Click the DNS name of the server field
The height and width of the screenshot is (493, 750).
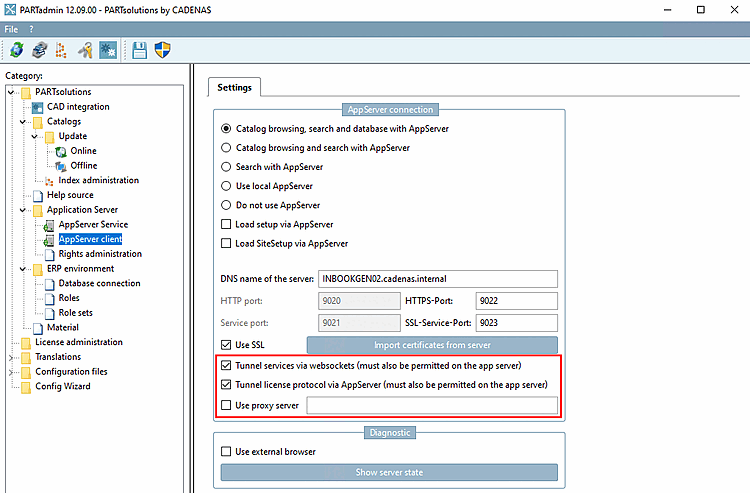437,278
